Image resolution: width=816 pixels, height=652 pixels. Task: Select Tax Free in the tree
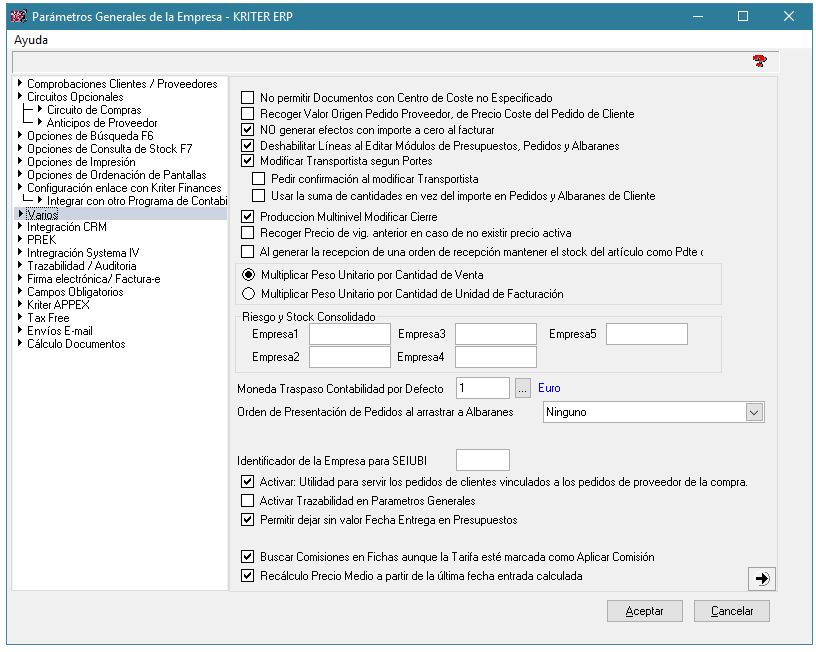click(x=48, y=318)
